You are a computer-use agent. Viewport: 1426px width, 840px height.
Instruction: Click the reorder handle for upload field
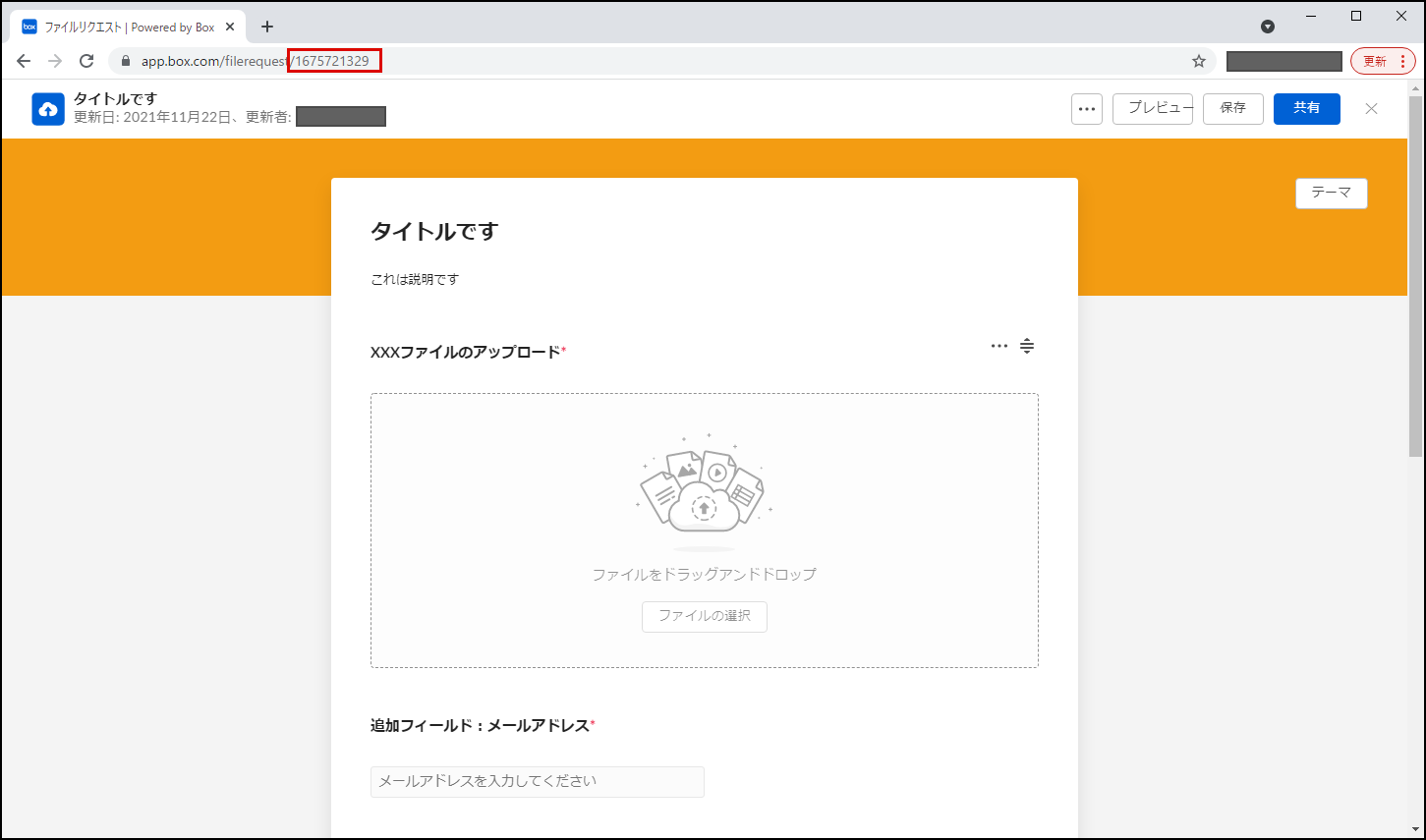1027,346
